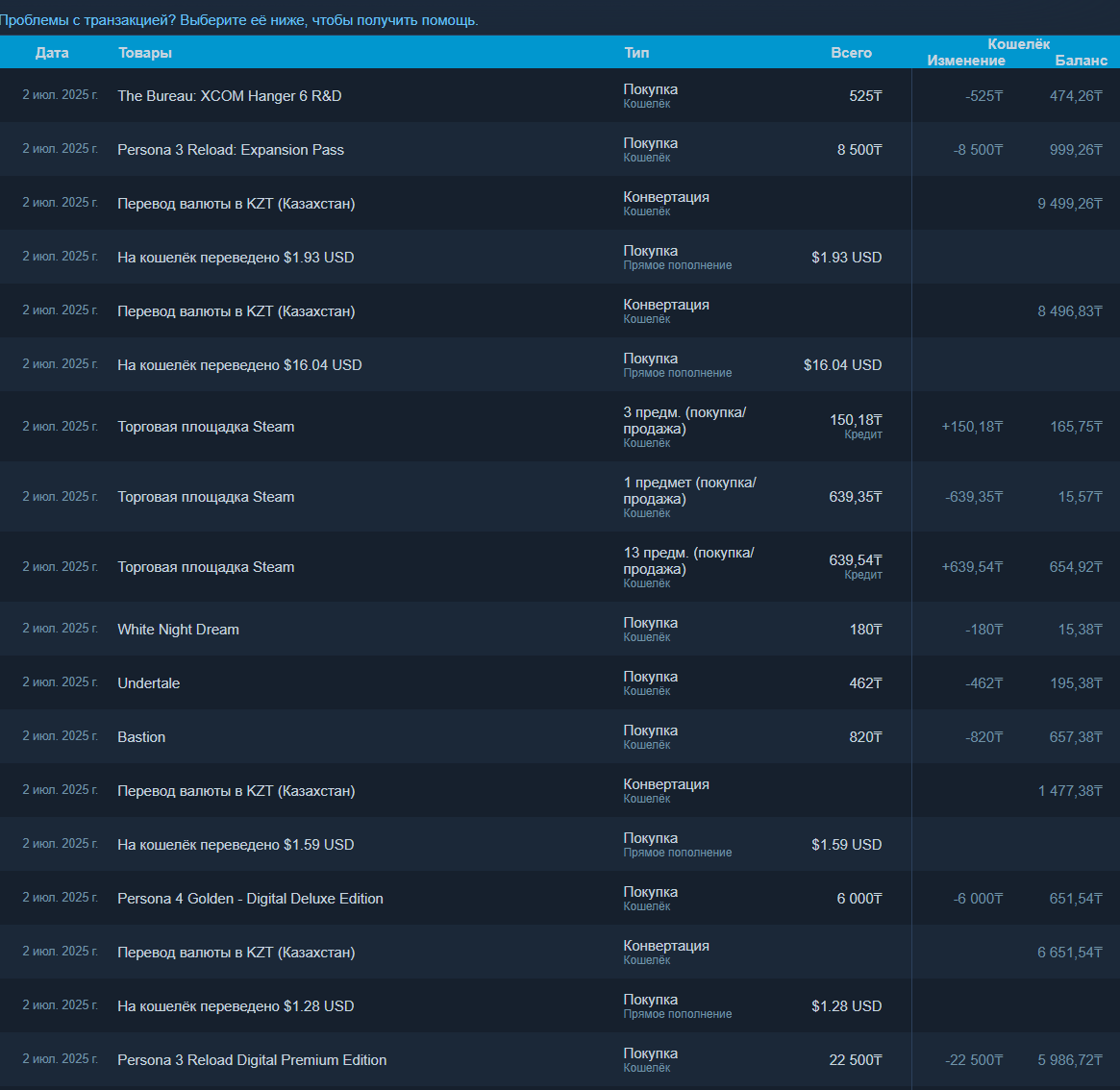Click the +639,54₸ wallet change value
The height and width of the screenshot is (1090, 1120).
972,566
